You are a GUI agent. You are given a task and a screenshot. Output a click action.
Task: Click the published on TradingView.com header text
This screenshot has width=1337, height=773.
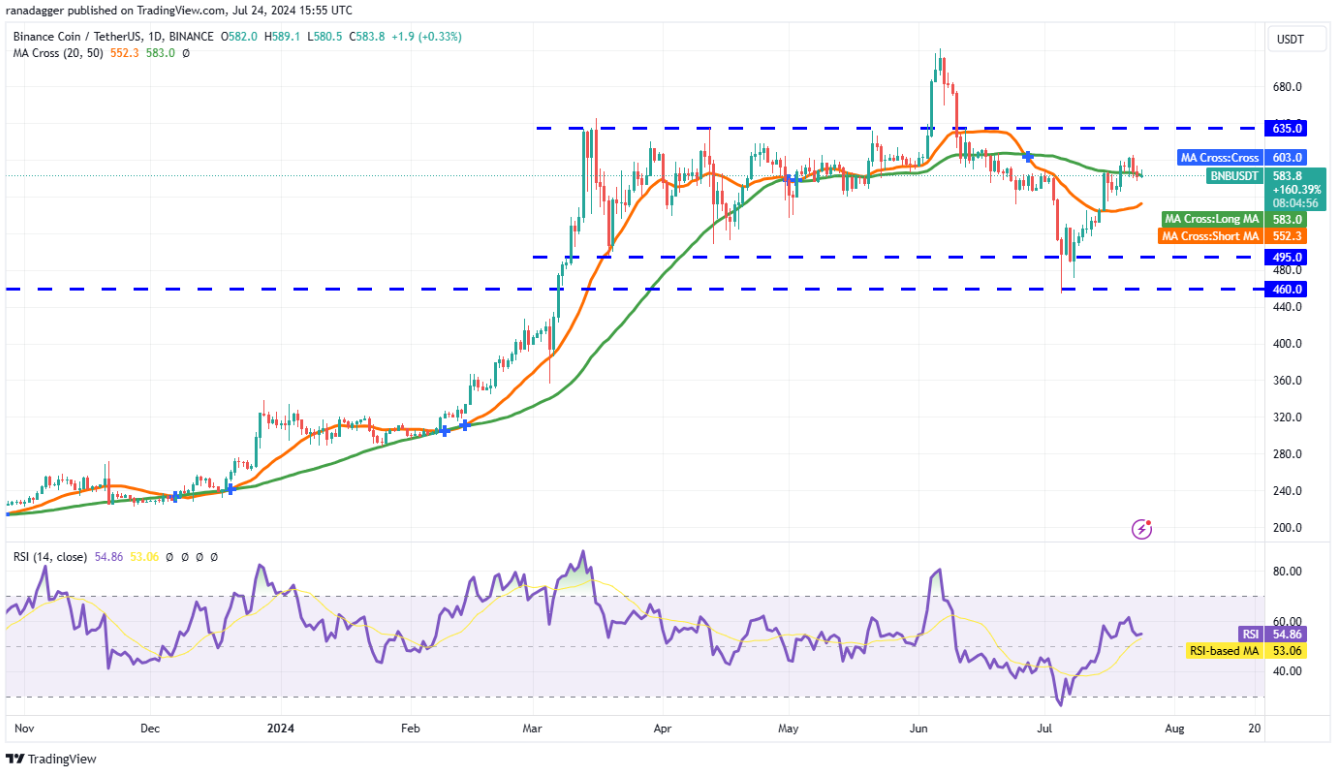click(x=180, y=10)
